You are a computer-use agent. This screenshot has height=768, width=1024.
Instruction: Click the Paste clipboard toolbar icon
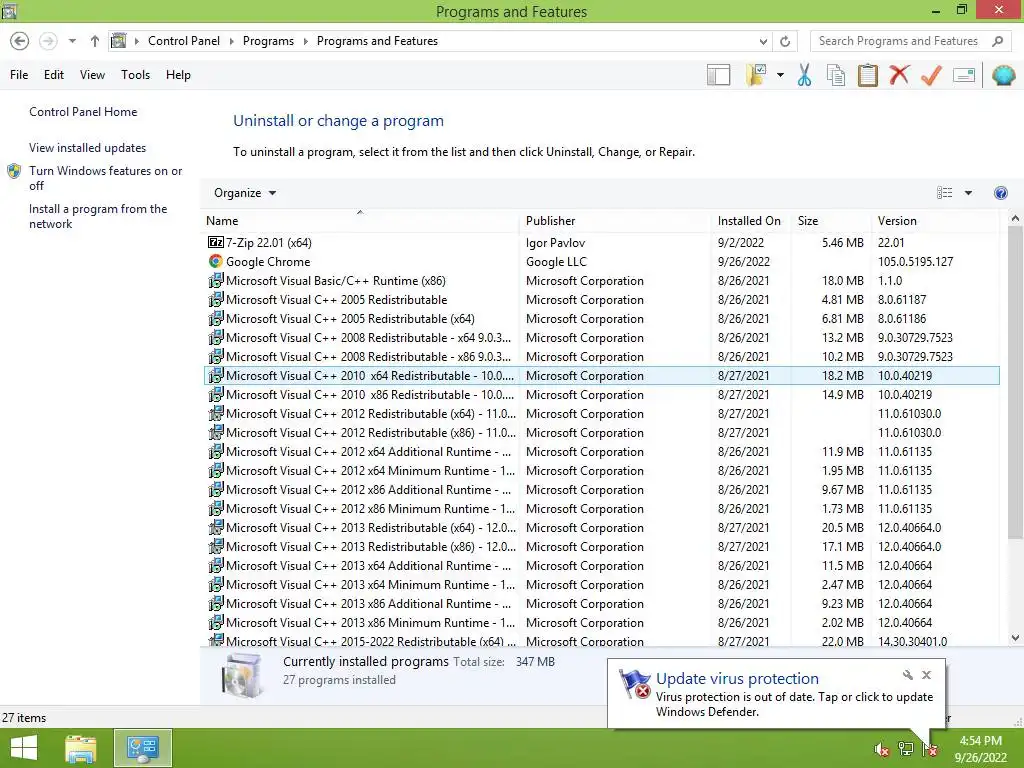point(867,75)
